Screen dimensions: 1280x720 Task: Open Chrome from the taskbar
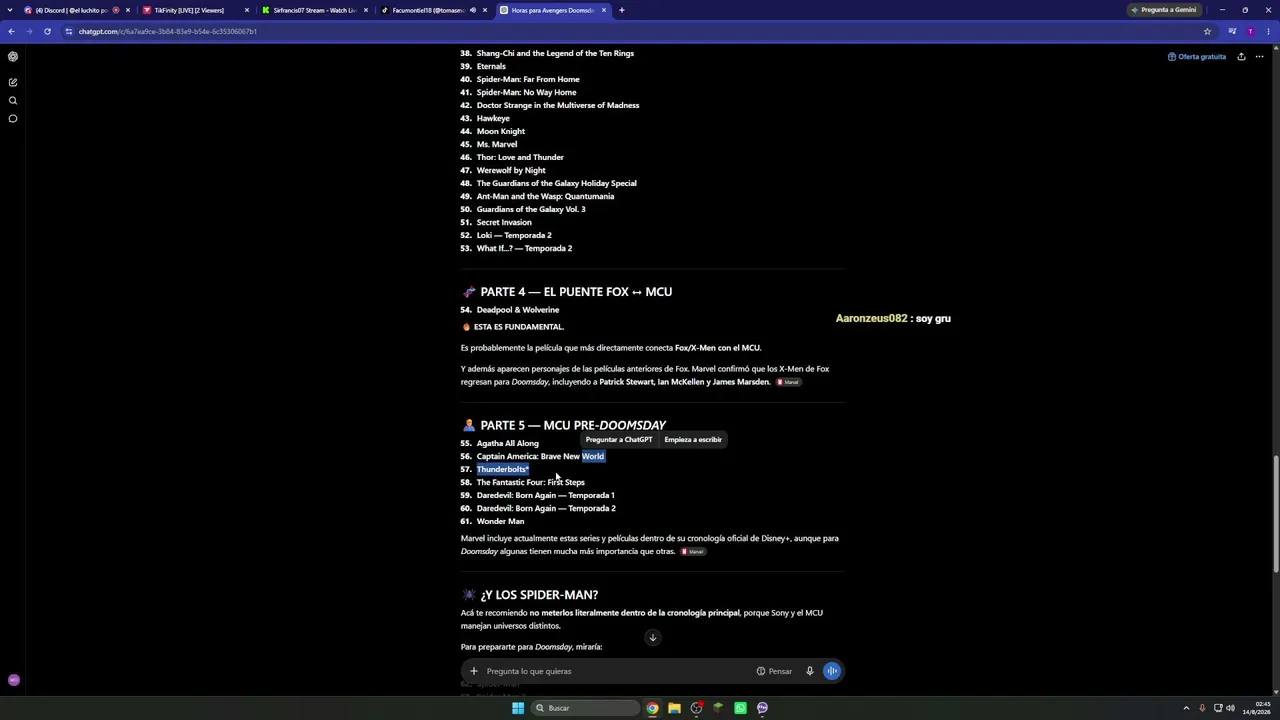pos(652,708)
